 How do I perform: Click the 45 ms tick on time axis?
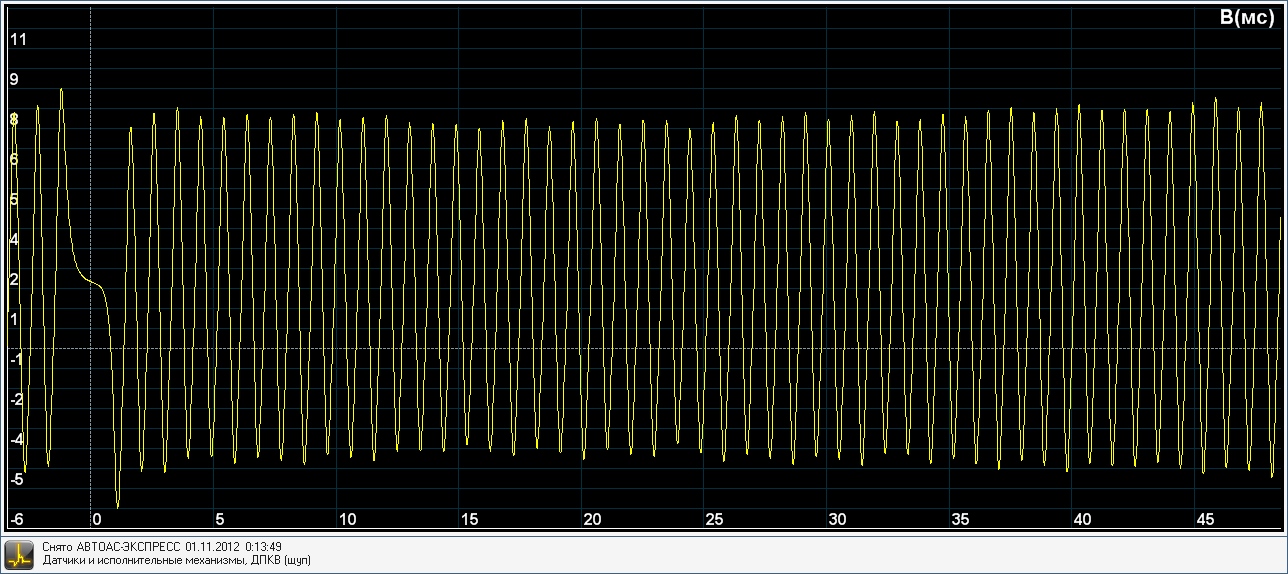click(1205, 520)
